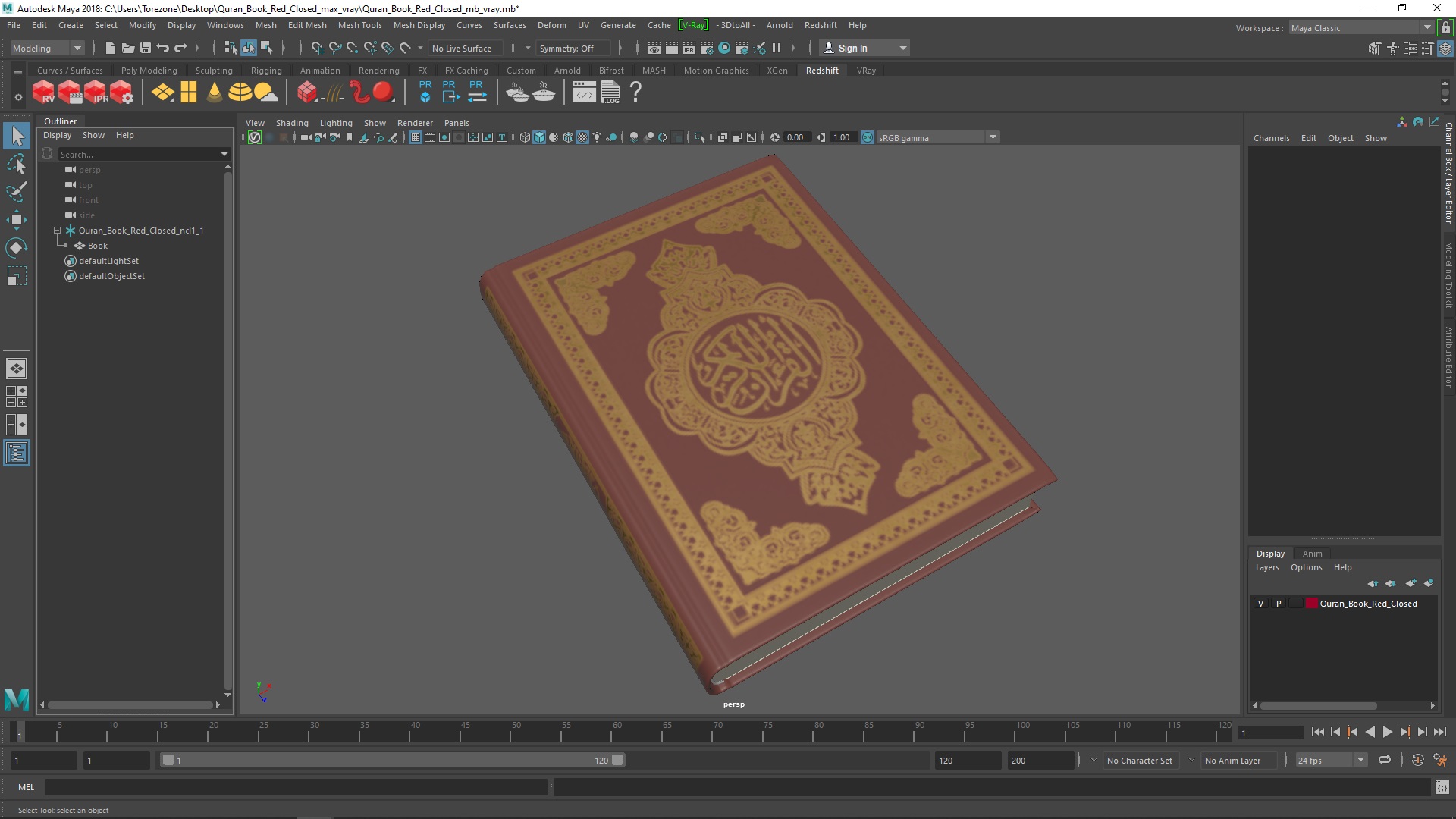This screenshot has width=1456, height=819.
Task: Click the Redshift spot light cone icon
Action: pos(215,93)
